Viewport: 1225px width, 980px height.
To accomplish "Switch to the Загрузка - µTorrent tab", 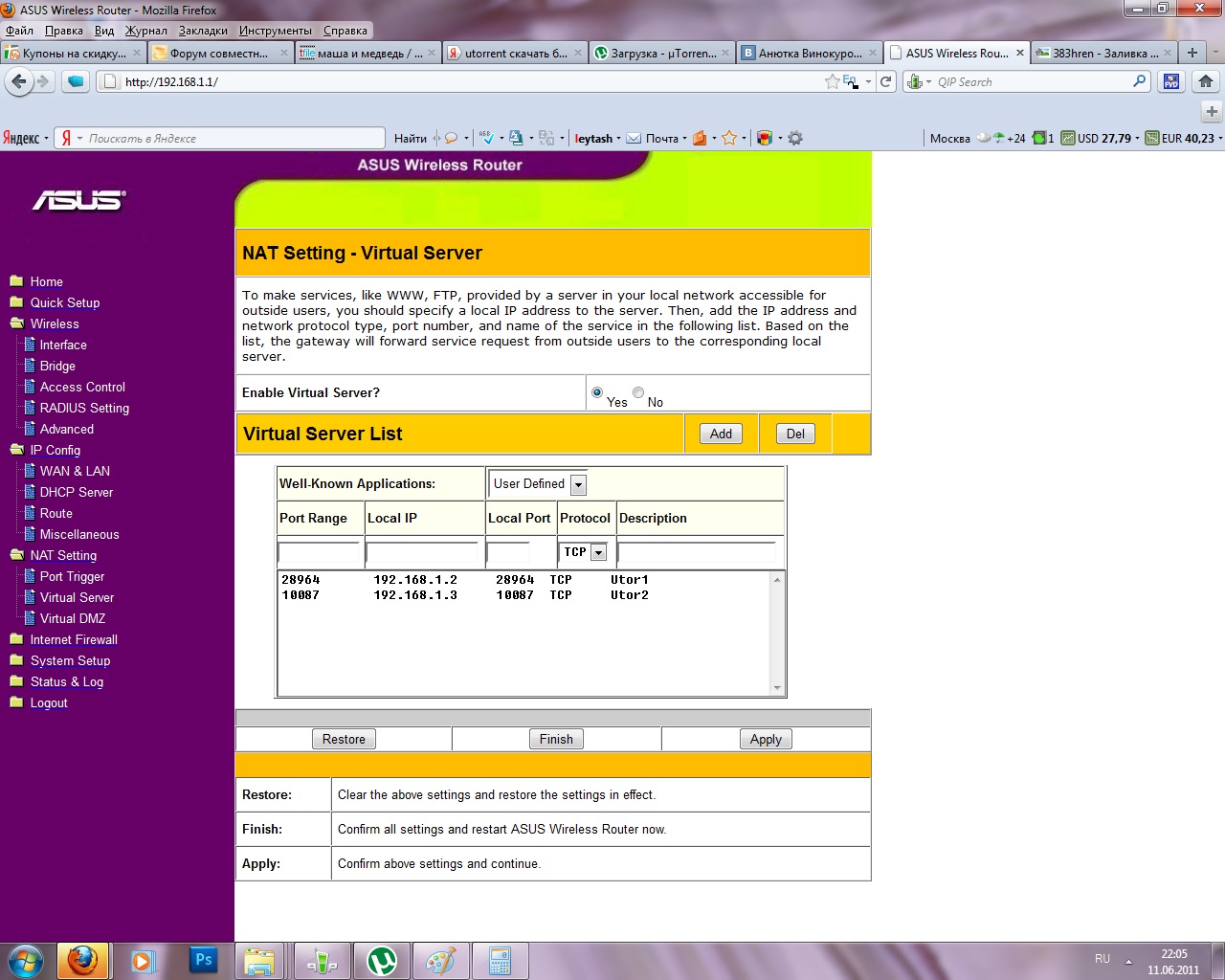I will tap(660, 53).
